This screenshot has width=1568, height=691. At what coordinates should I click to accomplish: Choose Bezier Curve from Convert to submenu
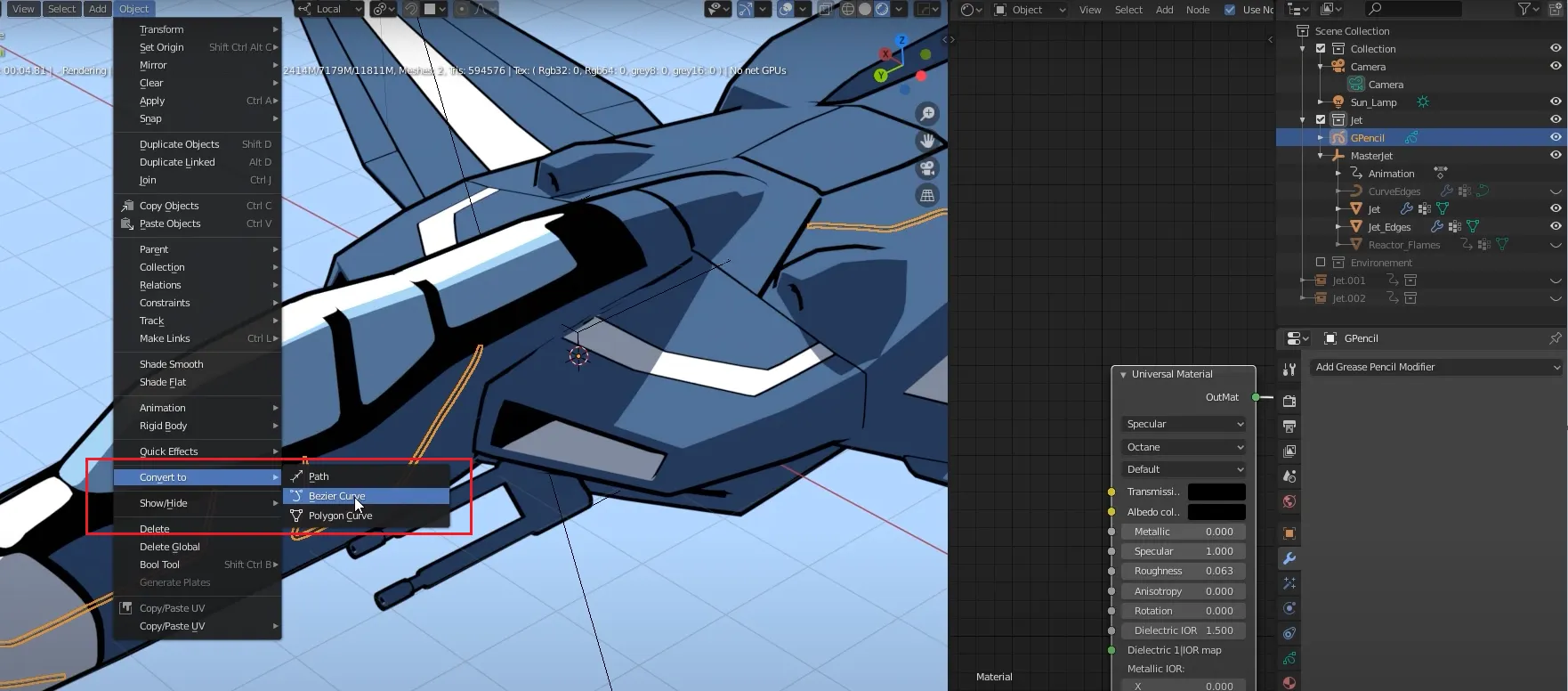[x=337, y=496]
